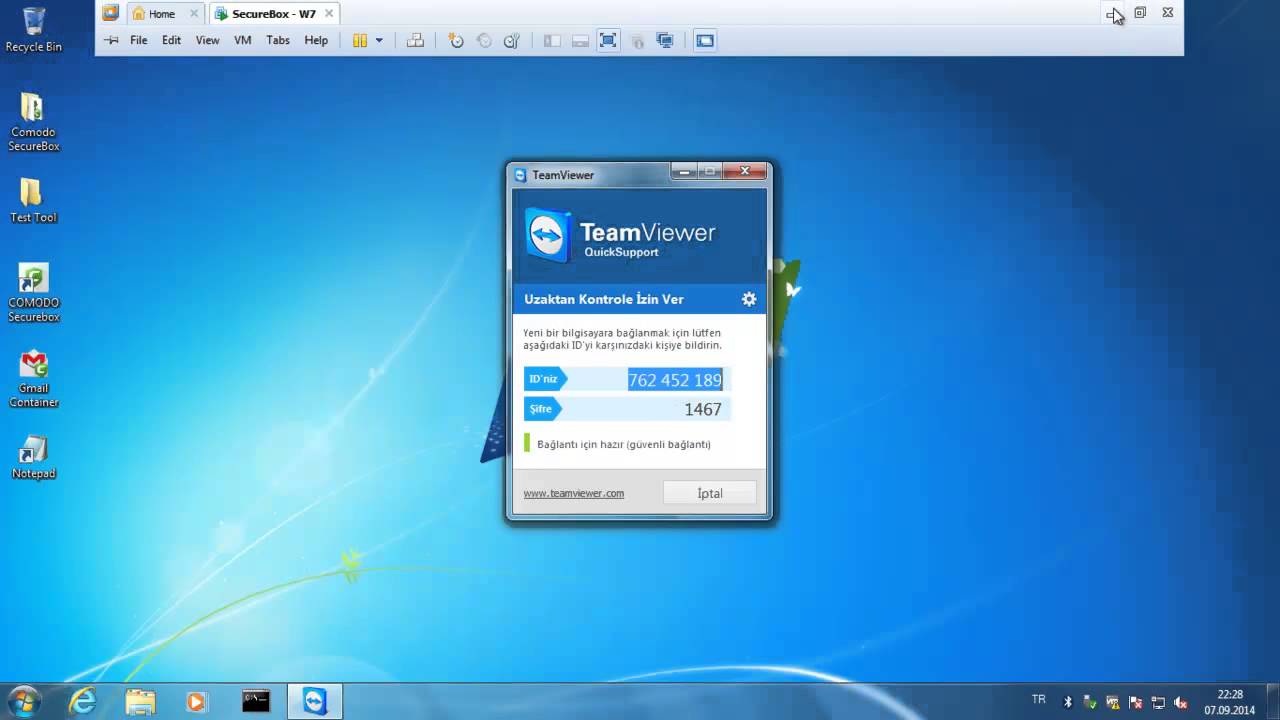Open the View menu in VMware
Image resolution: width=1280 pixels, height=720 pixels.
click(208, 40)
